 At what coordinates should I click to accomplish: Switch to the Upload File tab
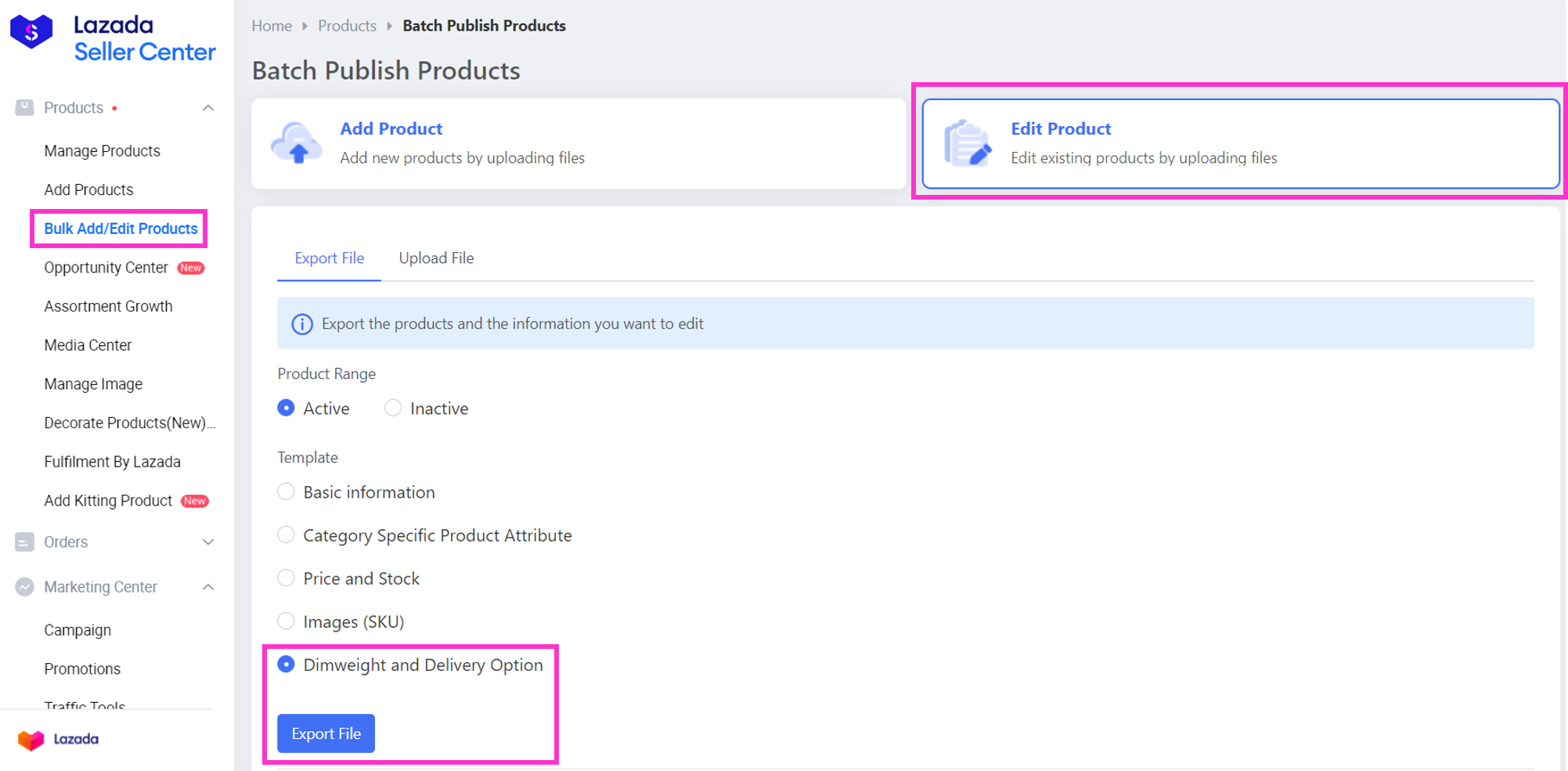click(436, 258)
